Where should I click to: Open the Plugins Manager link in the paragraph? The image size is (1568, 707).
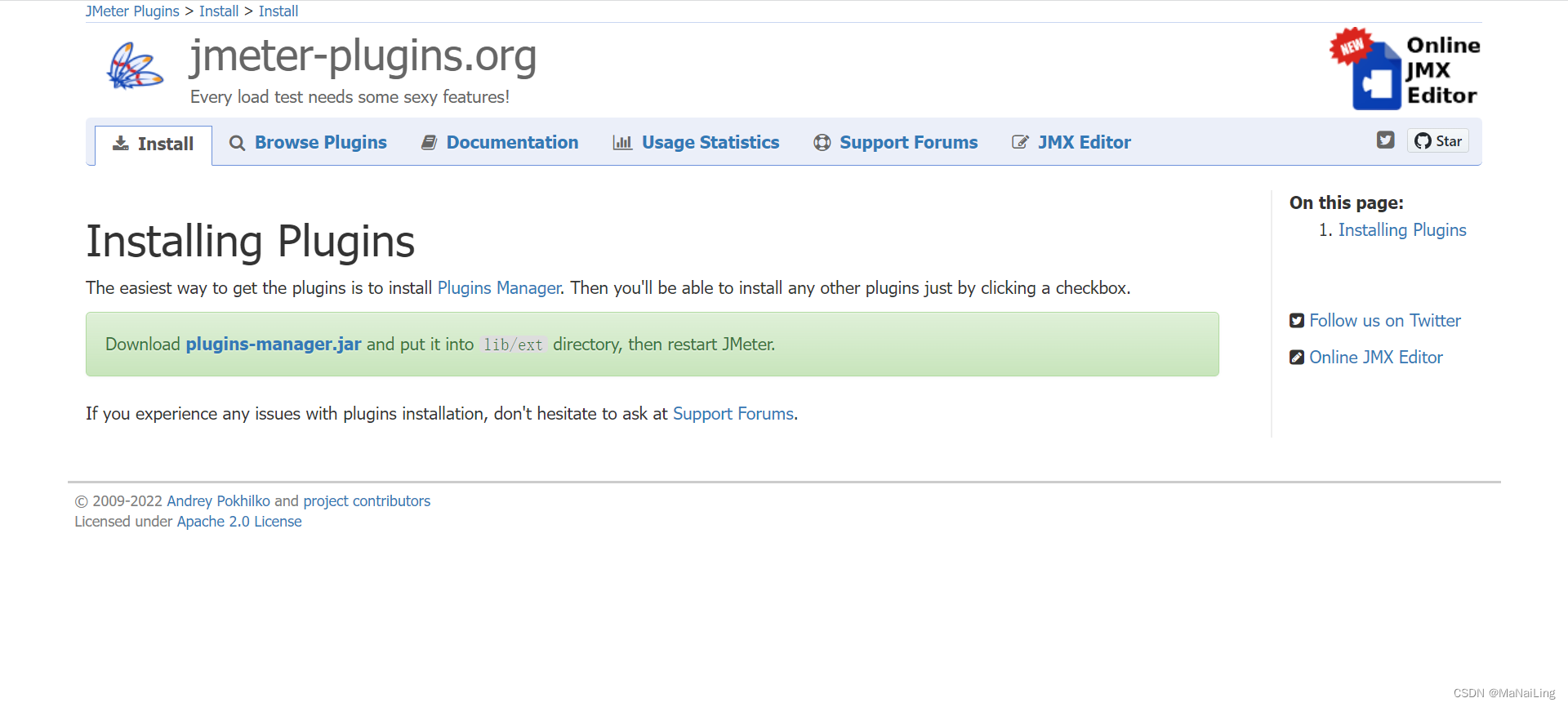click(x=499, y=288)
